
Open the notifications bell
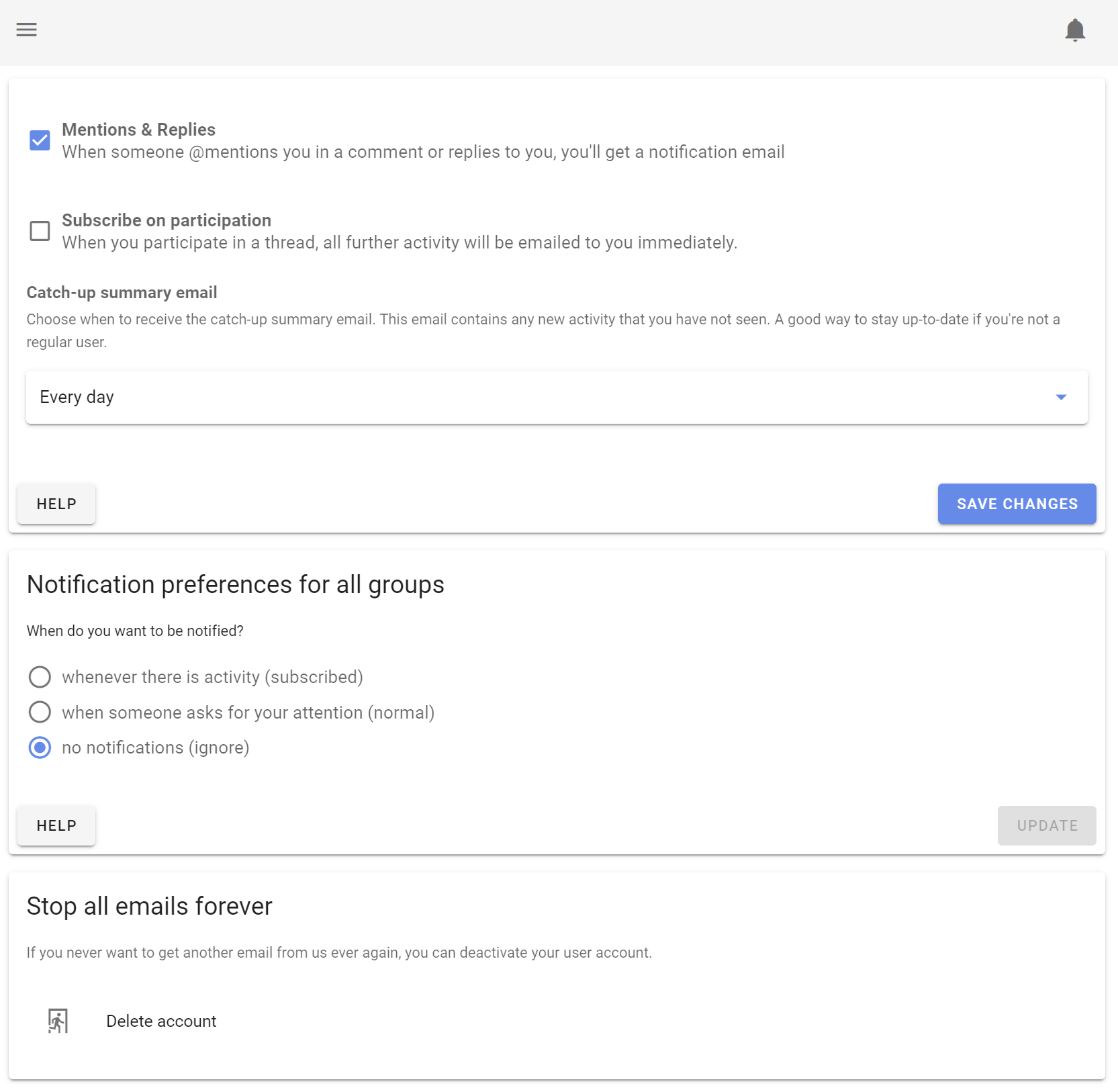[x=1075, y=30]
